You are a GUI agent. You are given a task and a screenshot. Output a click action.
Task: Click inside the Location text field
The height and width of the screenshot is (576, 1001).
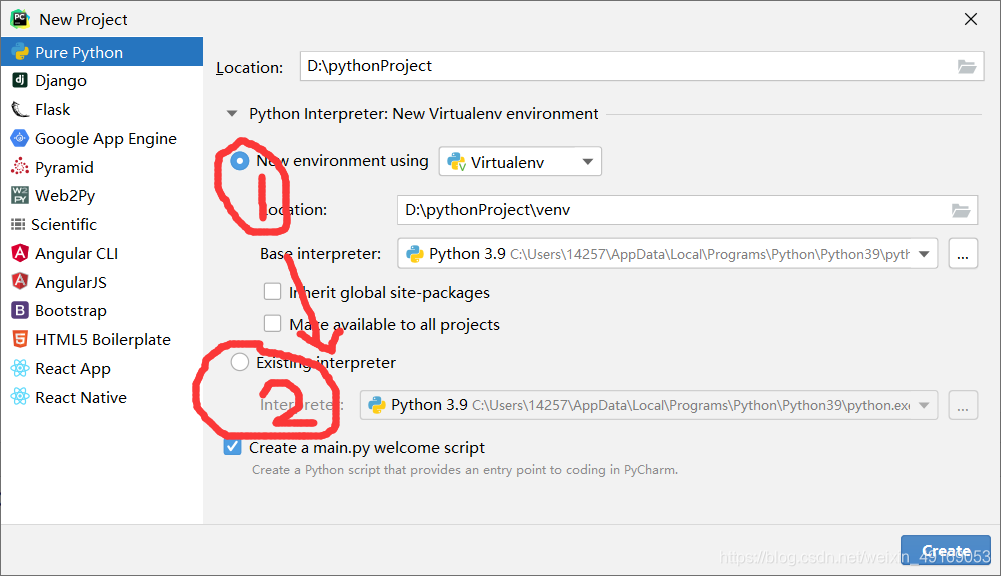(500, 67)
